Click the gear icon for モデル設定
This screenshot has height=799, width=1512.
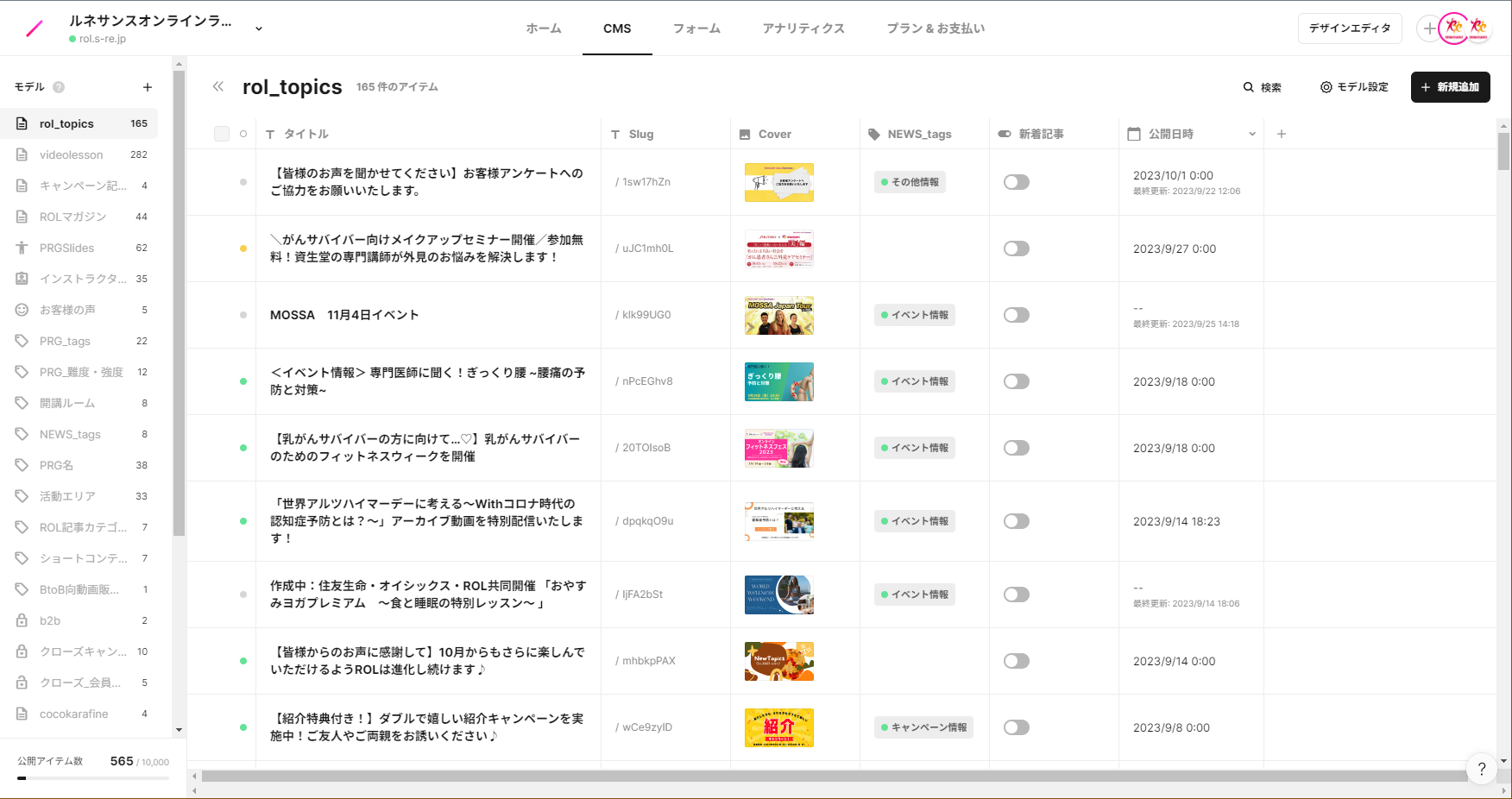[1326, 87]
